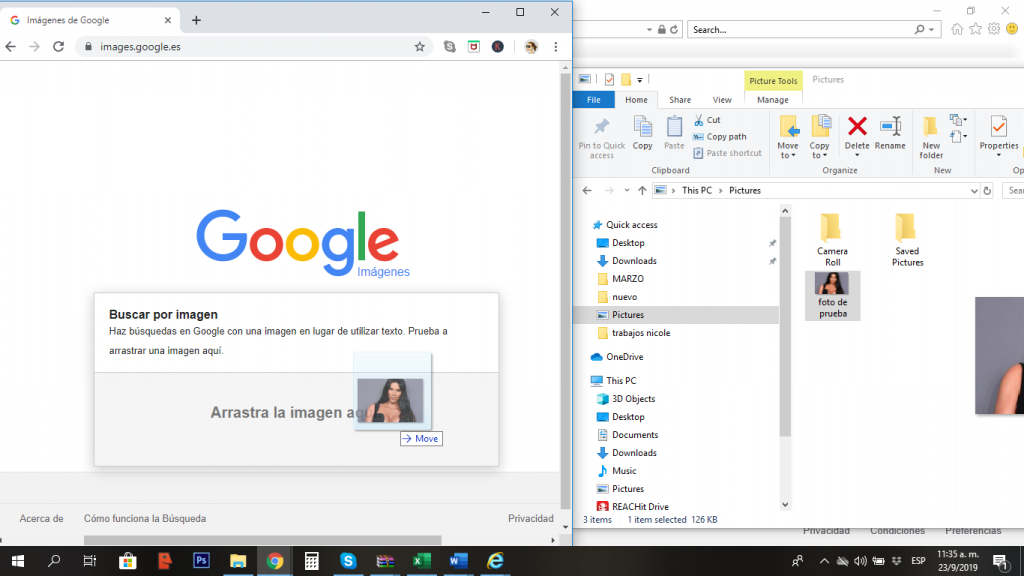Open the Manage tab under Picture Tools

pyautogui.click(x=773, y=100)
